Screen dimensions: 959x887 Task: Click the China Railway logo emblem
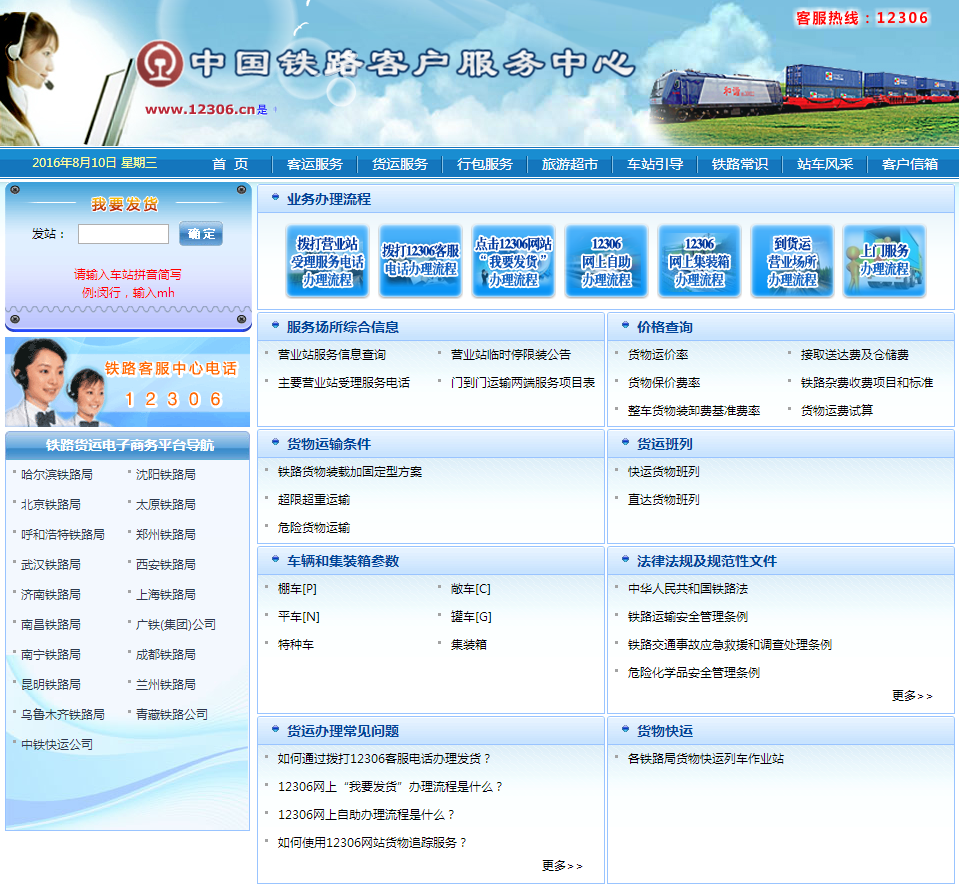(160, 63)
